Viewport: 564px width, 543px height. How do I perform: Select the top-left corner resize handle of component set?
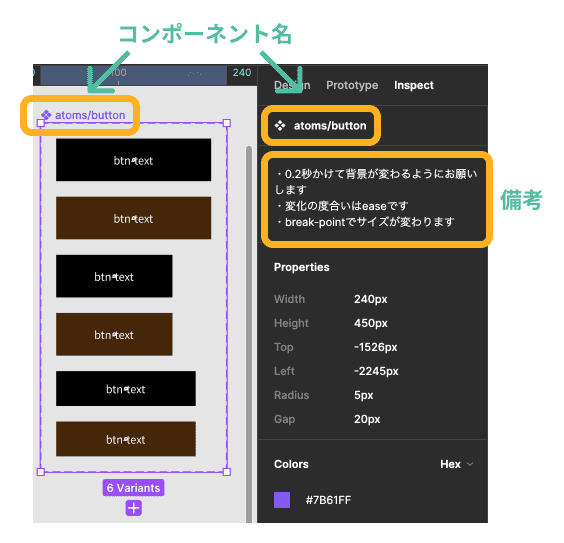tap(41, 123)
